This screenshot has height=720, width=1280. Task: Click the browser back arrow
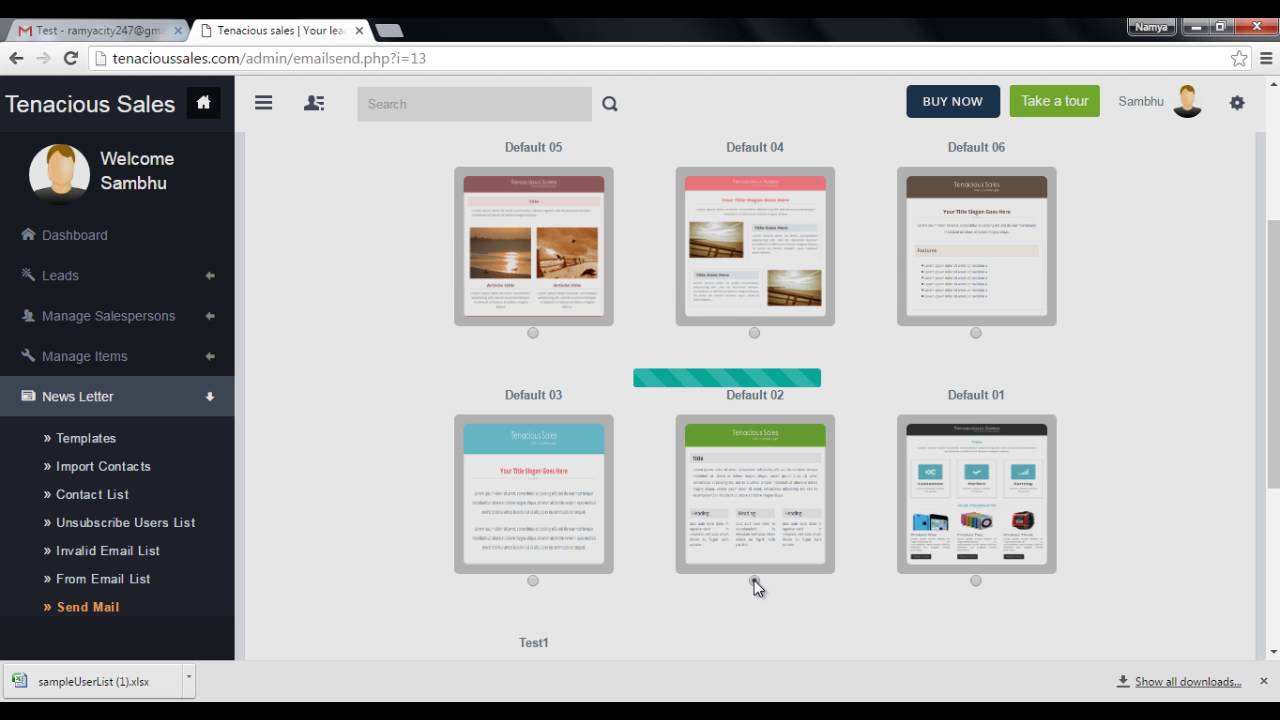click(x=16, y=58)
